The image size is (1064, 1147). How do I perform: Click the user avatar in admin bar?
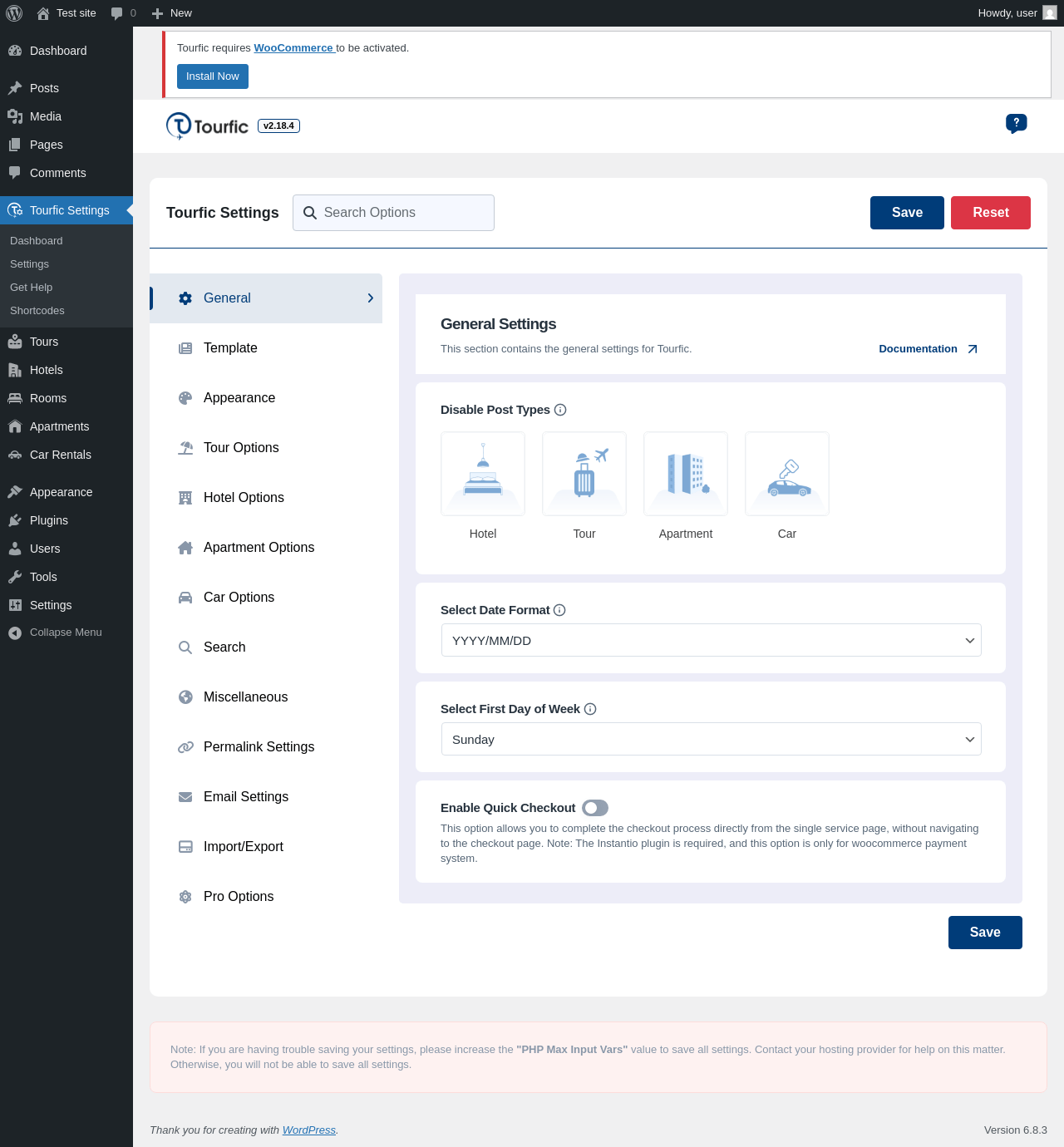(x=1050, y=13)
